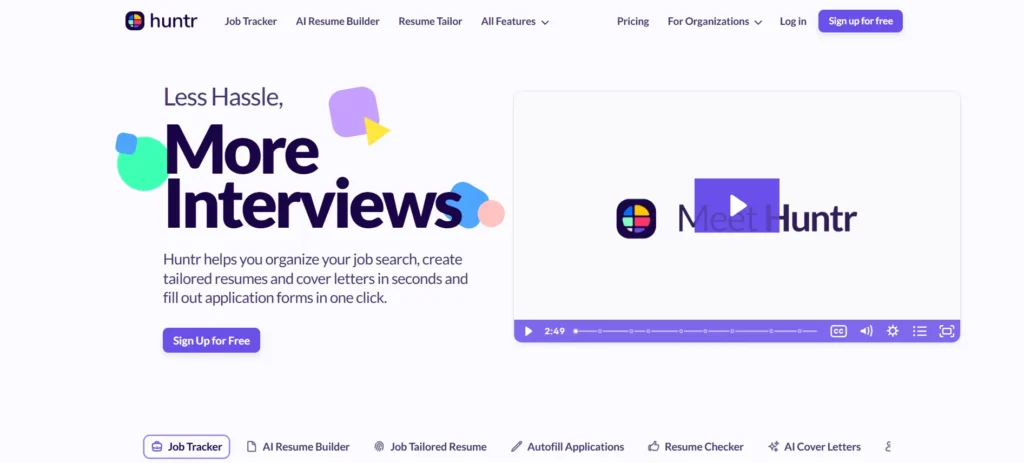Open video settings with the gear icon
Image resolution: width=1024 pixels, height=463 pixels.
click(893, 331)
